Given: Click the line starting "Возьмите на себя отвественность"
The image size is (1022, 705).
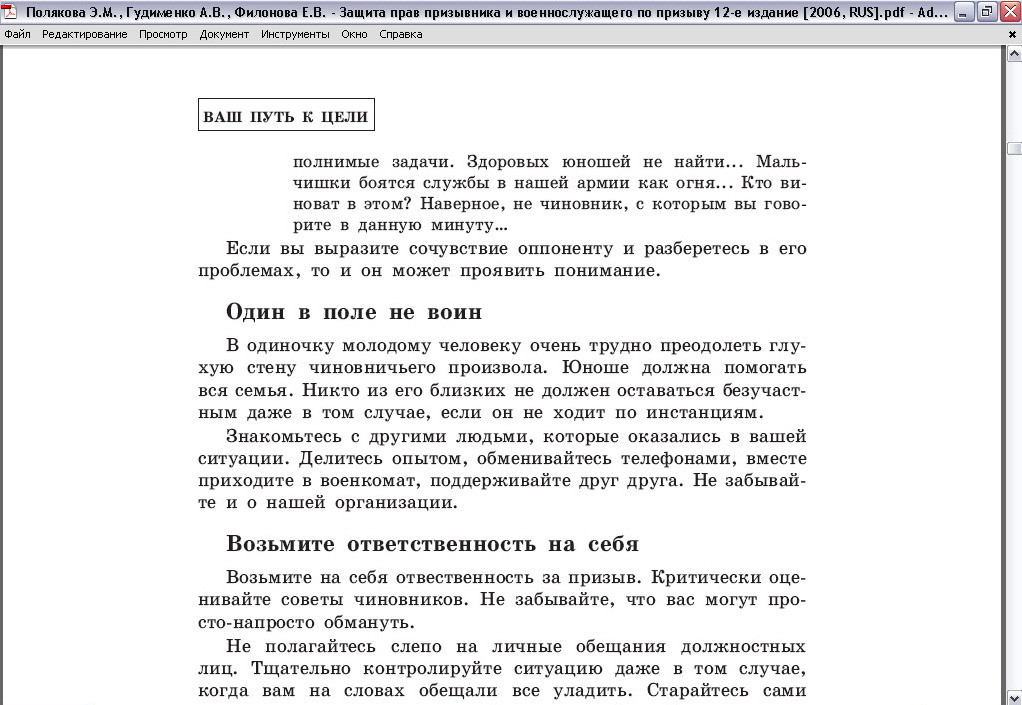Looking at the screenshot, I should pos(516,577).
